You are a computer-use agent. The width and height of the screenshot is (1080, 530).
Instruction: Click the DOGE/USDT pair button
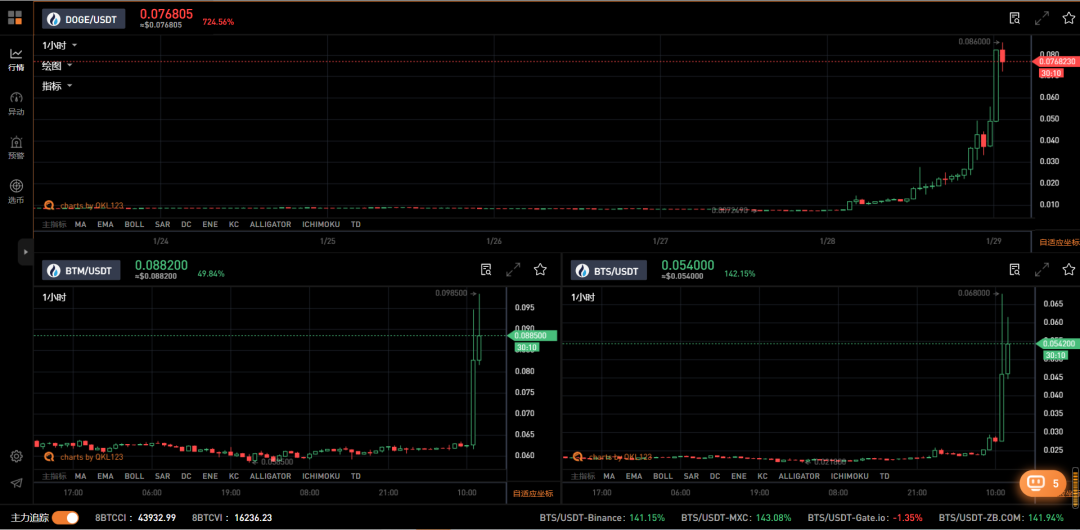83,19
